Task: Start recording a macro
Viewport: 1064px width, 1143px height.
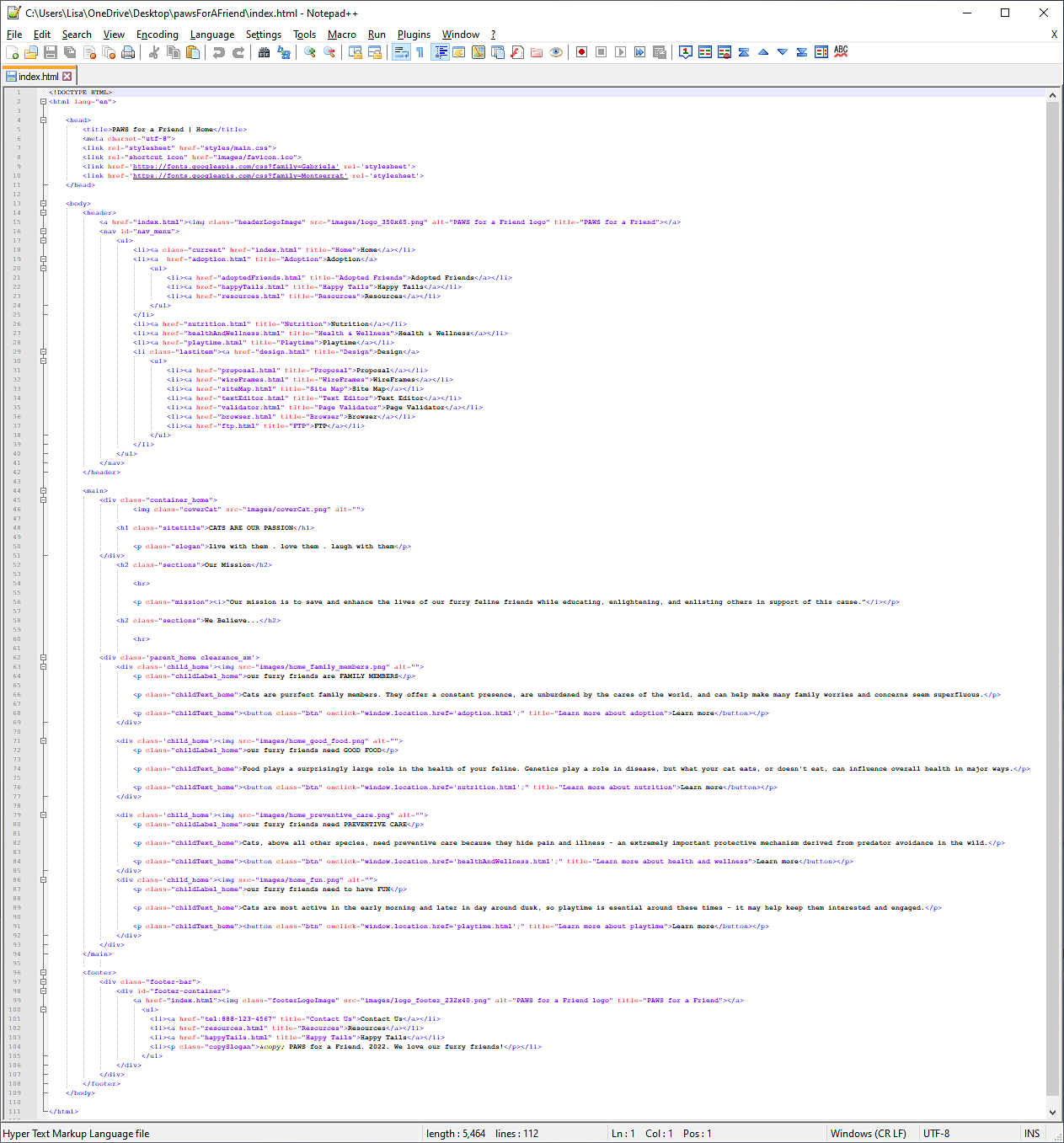Action: pyautogui.click(x=583, y=51)
